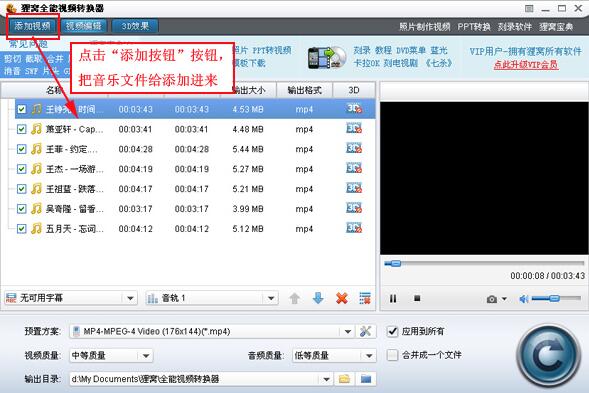Screen dimensions: 589x393
Task: Pause the preview playback
Action: (x=393, y=299)
